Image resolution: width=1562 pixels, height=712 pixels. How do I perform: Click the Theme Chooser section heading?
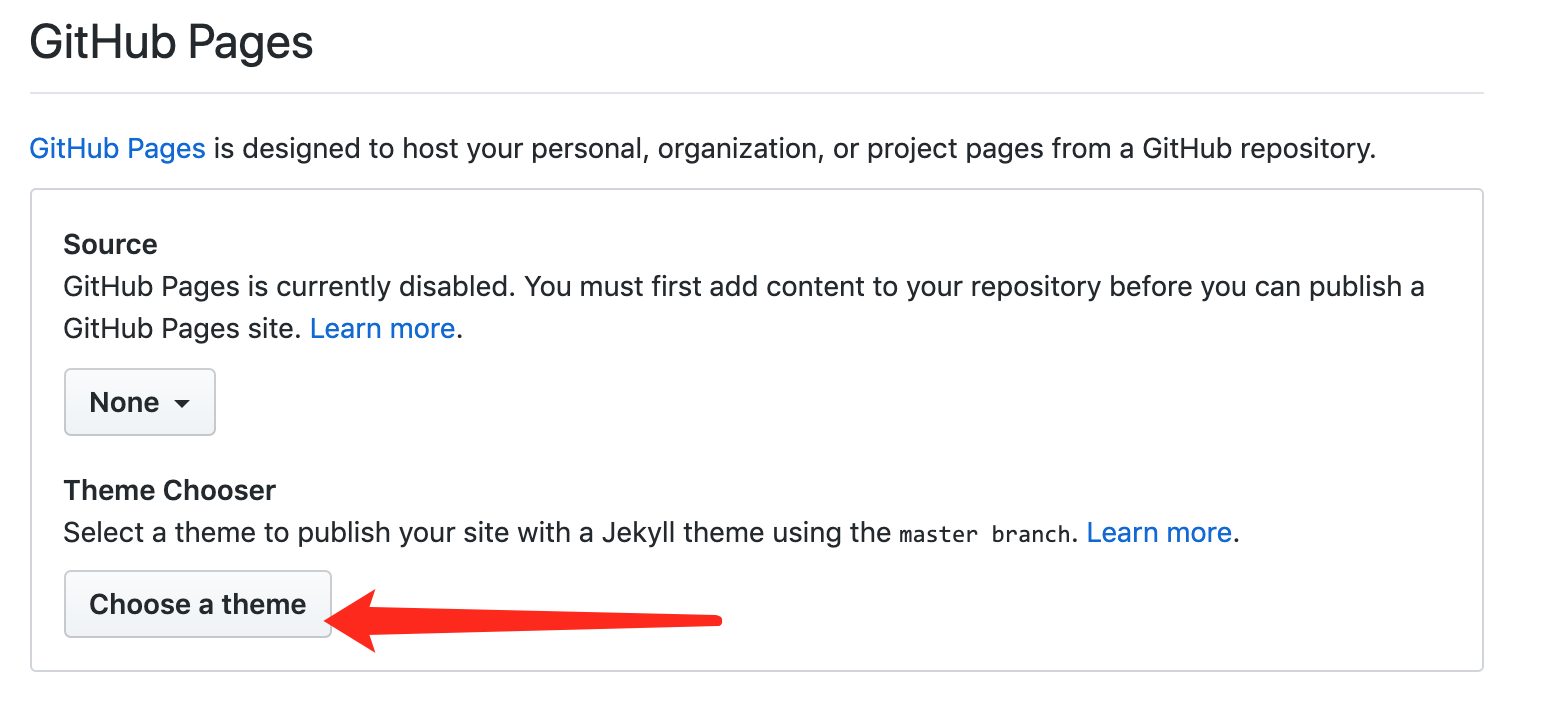[169, 490]
